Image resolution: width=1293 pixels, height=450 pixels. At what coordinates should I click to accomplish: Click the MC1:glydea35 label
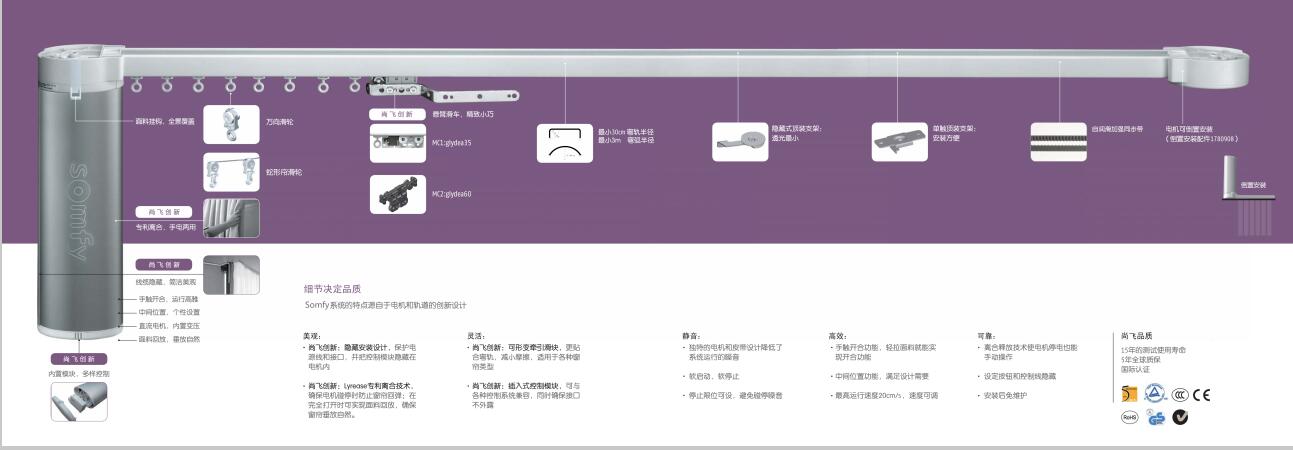tap(452, 143)
